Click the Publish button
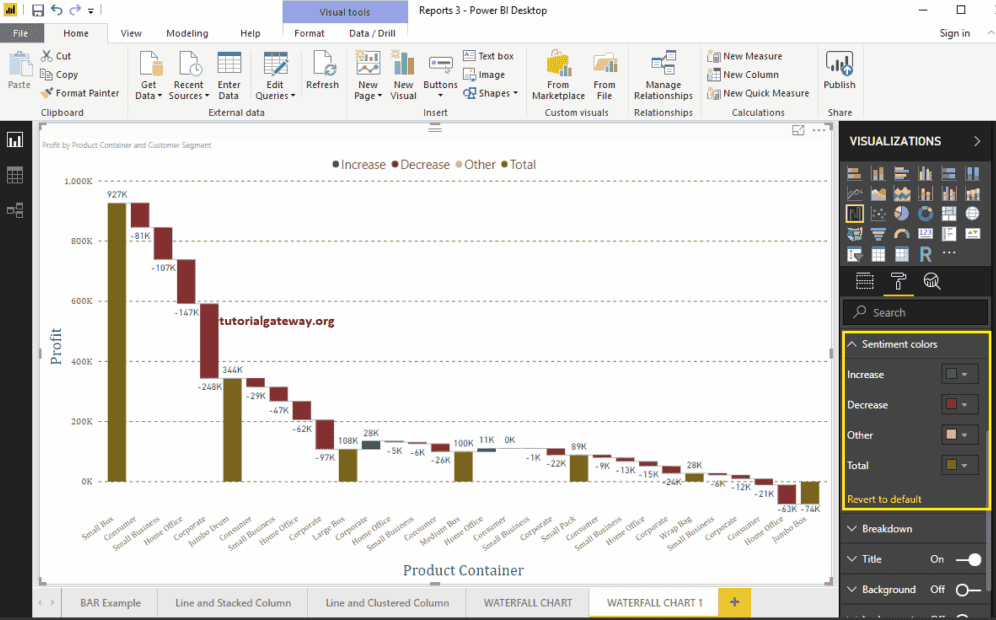The width and height of the screenshot is (996, 620). tap(839, 70)
